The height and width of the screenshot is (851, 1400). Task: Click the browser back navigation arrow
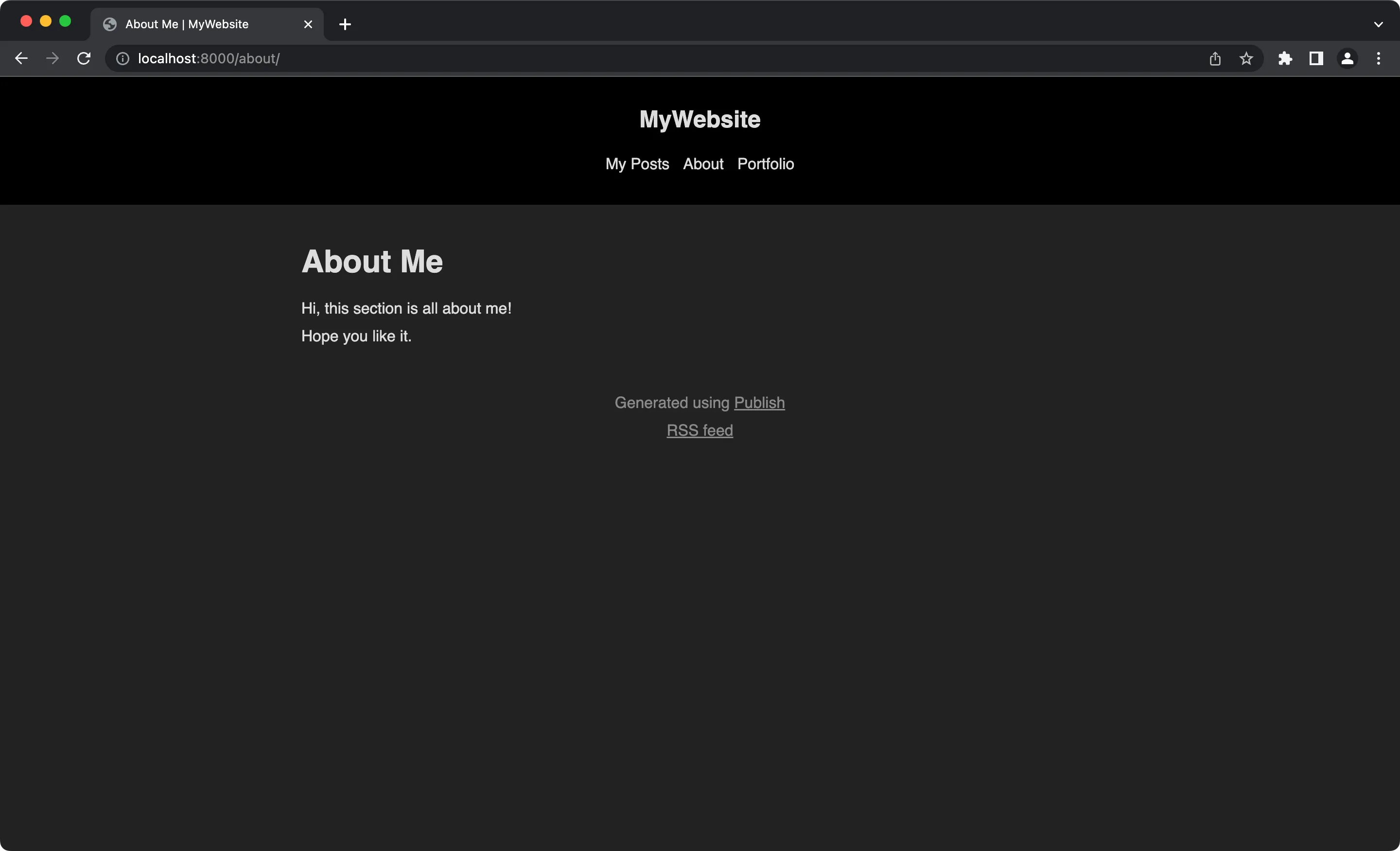21,58
